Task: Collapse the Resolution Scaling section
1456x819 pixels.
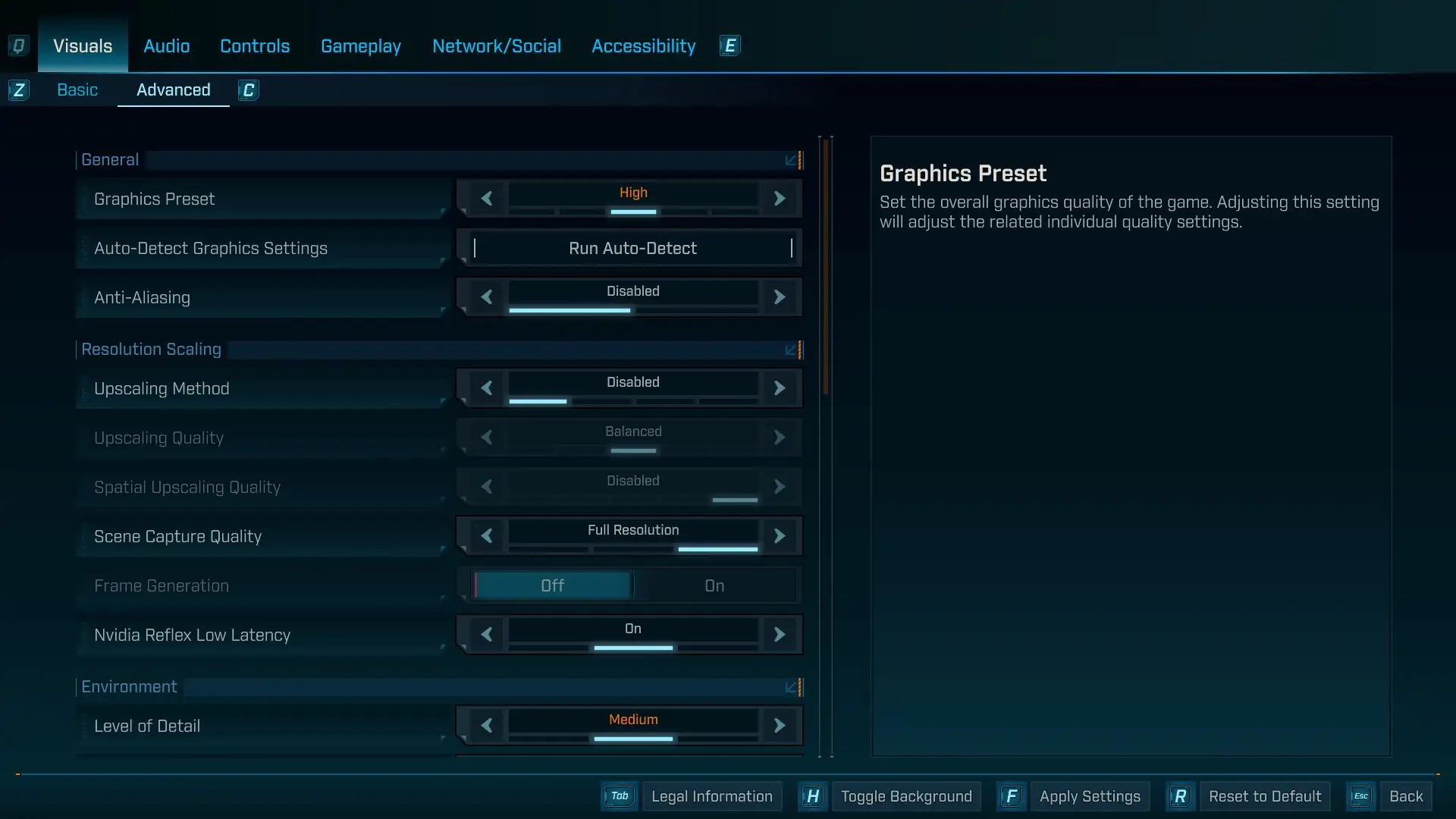Action: [792, 350]
